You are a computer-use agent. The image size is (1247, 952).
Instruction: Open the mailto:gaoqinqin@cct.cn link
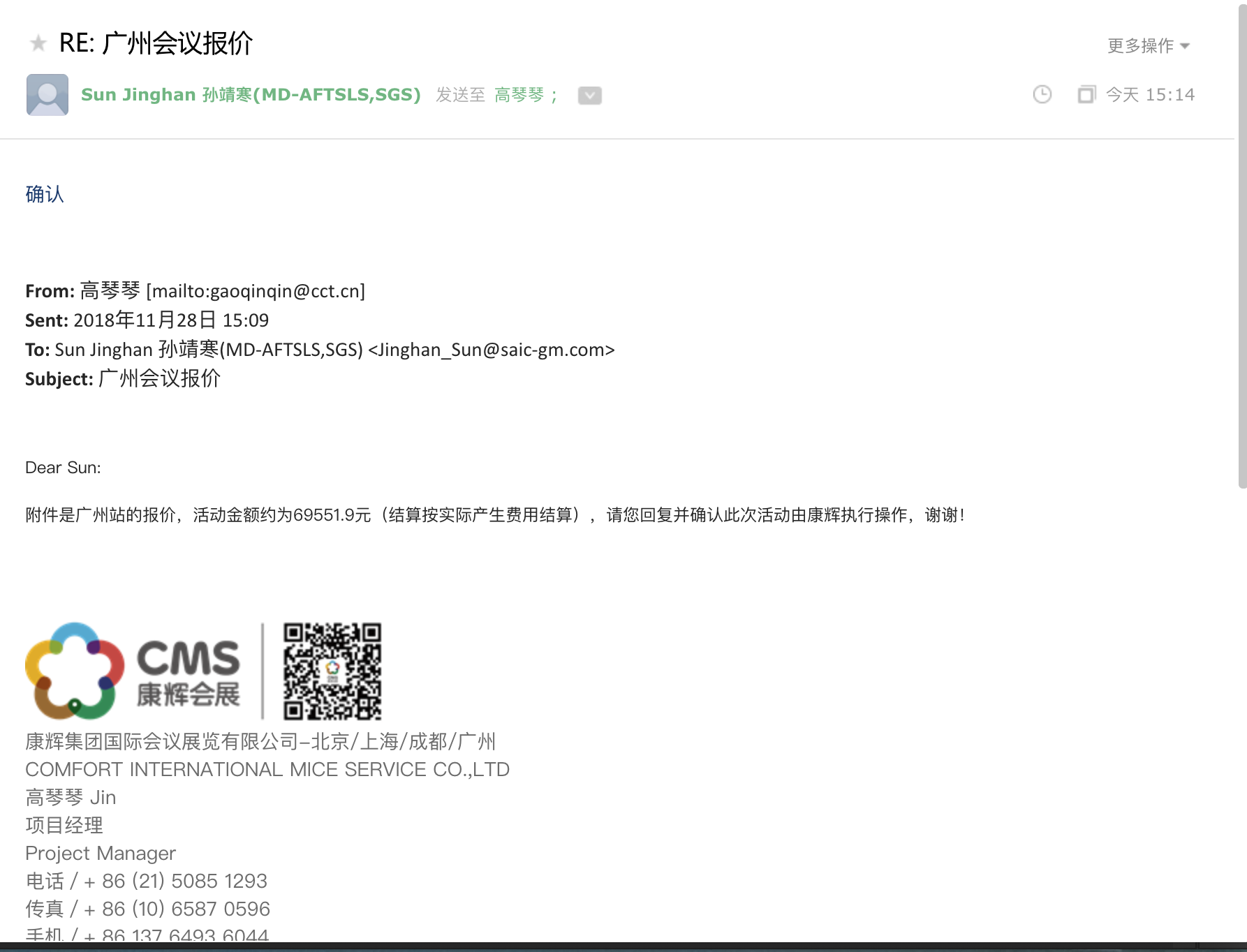pos(256,291)
